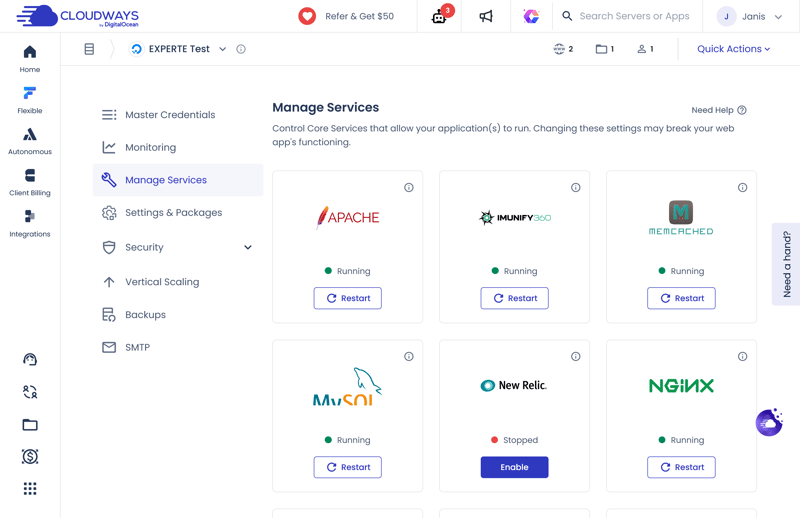The height and width of the screenshot is (518, 800).
Task: Open the floating Cloudways chat bubble
Action: [769, 423]
